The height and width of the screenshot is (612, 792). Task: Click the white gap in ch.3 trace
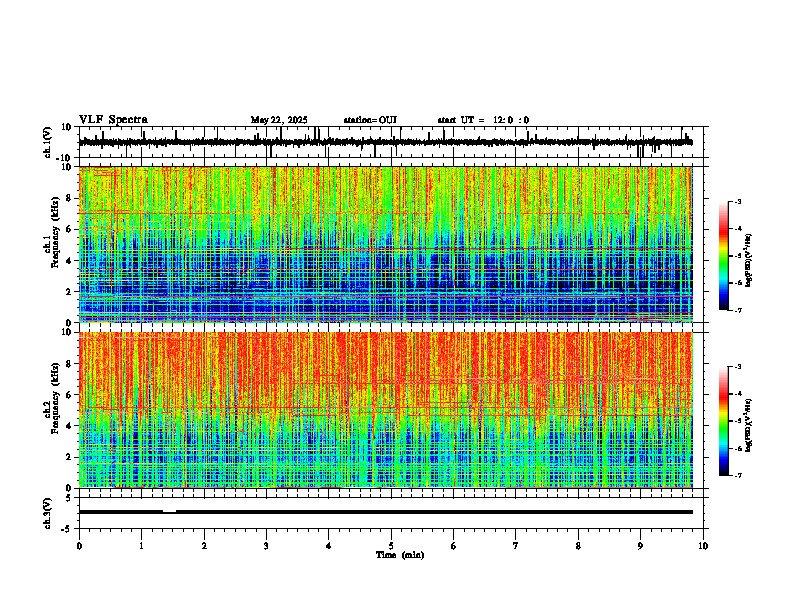pyautogui.click(x=170, y=512)
